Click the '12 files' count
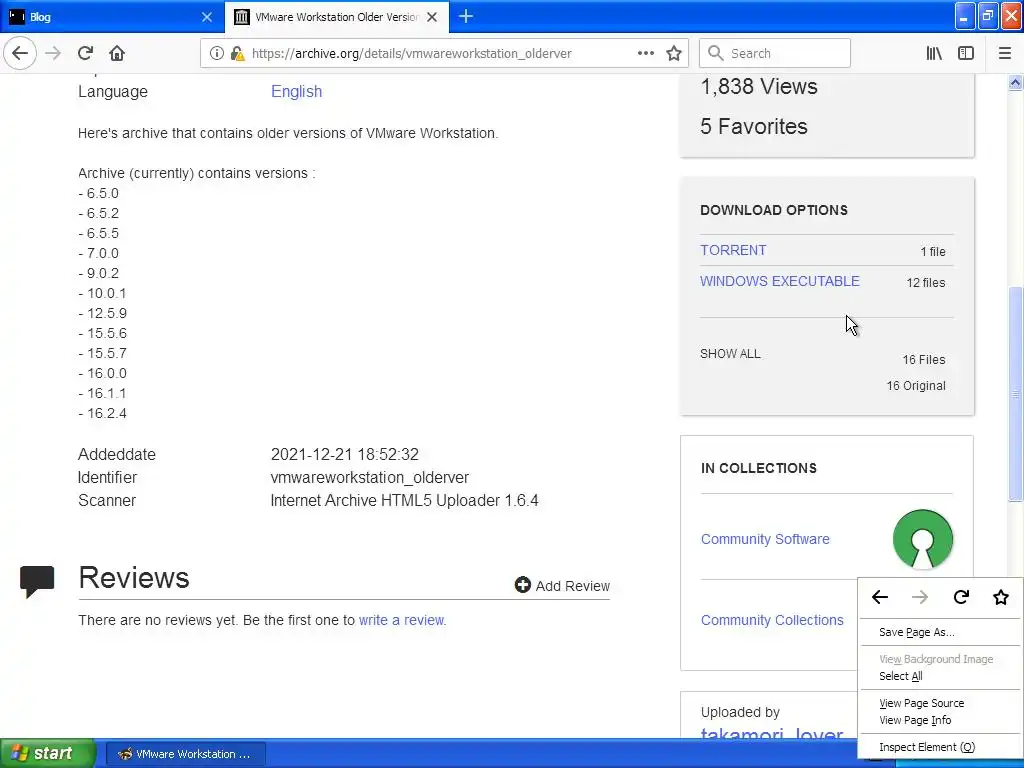Screen dimensions: 1024x768 [925, 283]
